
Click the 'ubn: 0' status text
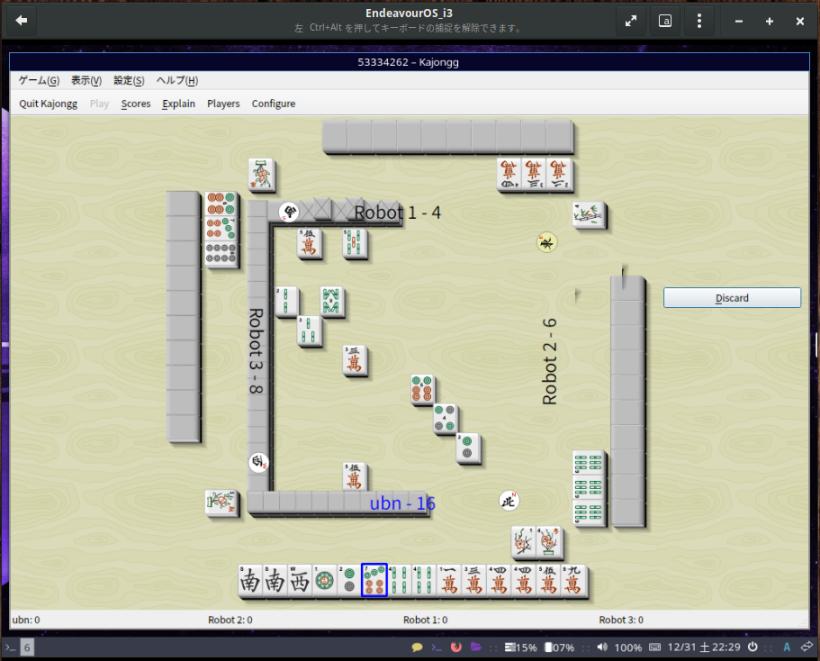(x=26, y=620)
